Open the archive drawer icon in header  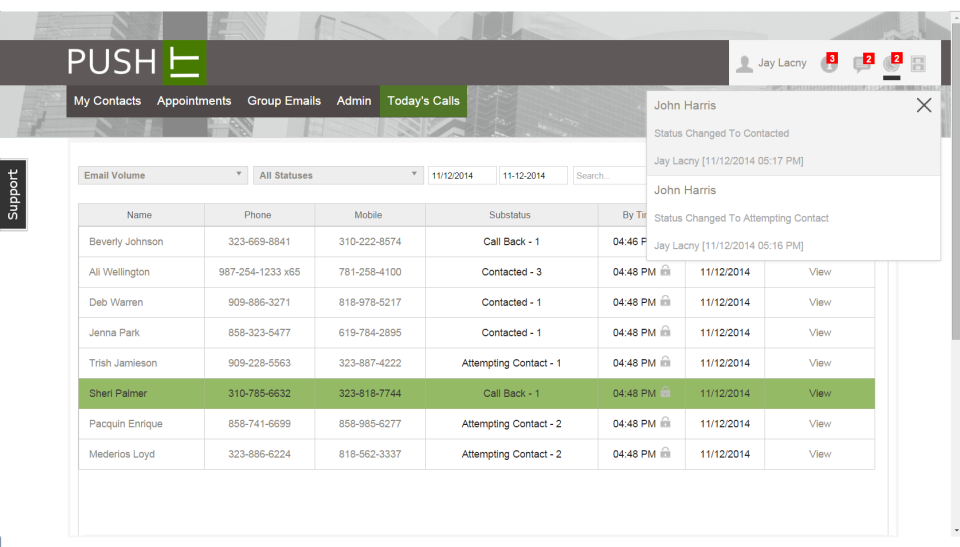coord(918,64)
